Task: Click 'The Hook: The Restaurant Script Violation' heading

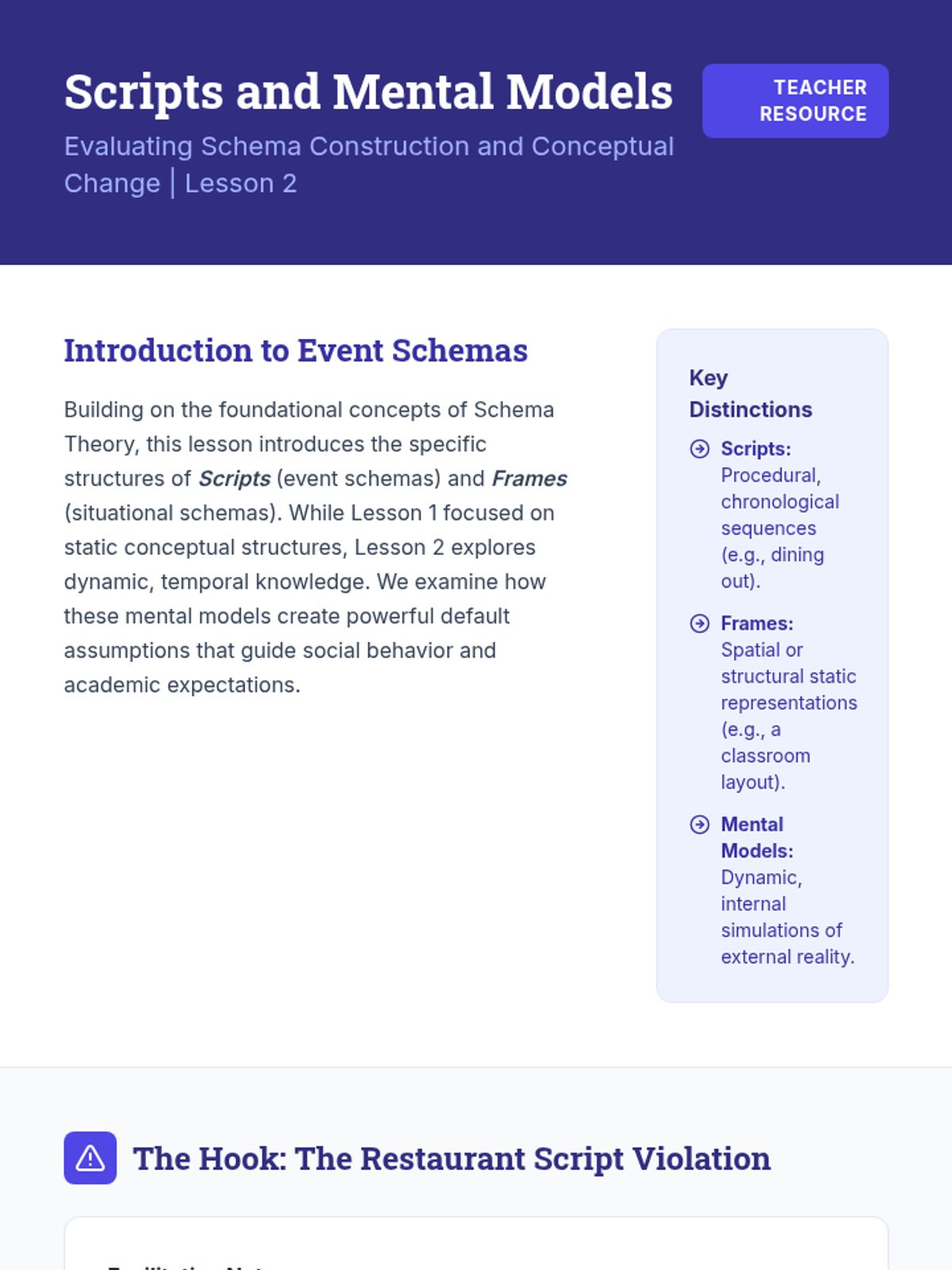Action: tap(451, 1159)
